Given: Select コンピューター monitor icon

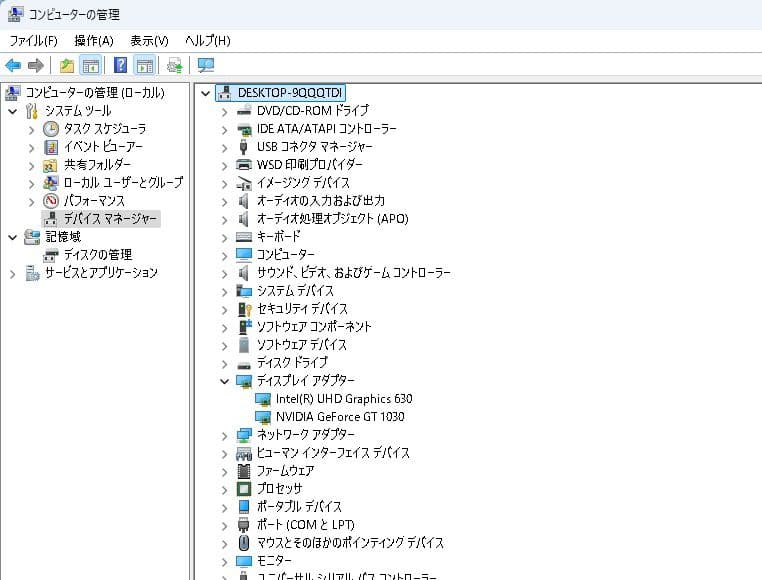Looking at the screenshot, I should pos(244,254).
